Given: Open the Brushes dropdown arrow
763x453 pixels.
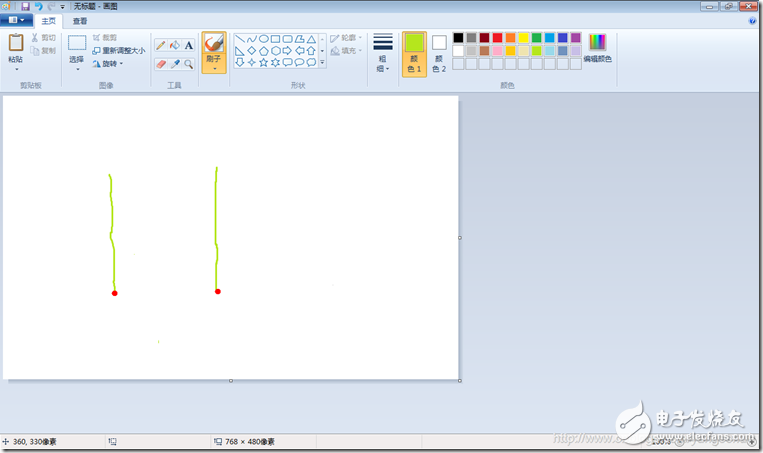Looking at the screenshot, I should 214,69.
